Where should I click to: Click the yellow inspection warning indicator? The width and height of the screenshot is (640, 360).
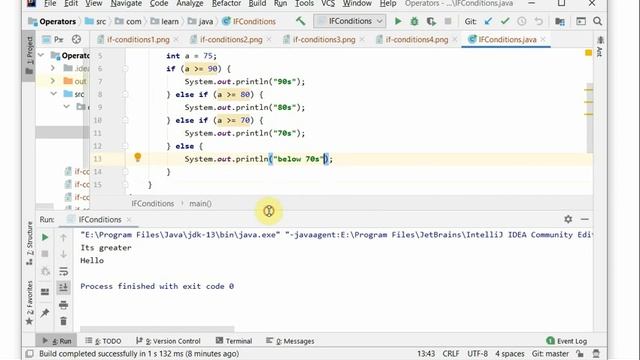588,53
